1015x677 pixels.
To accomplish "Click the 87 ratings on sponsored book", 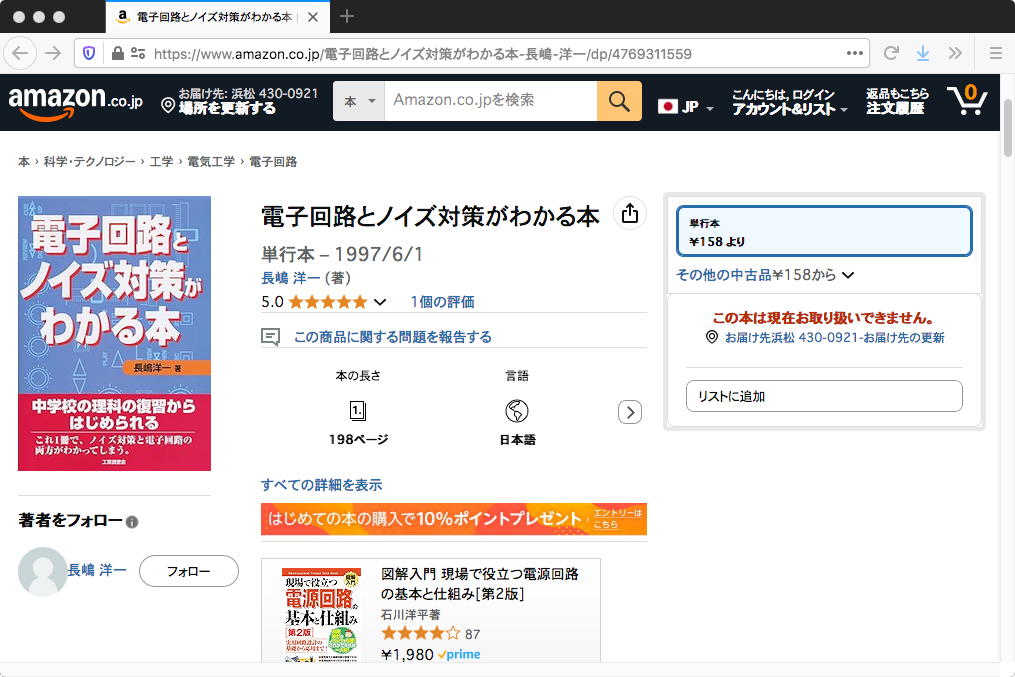I will (472, 634).
